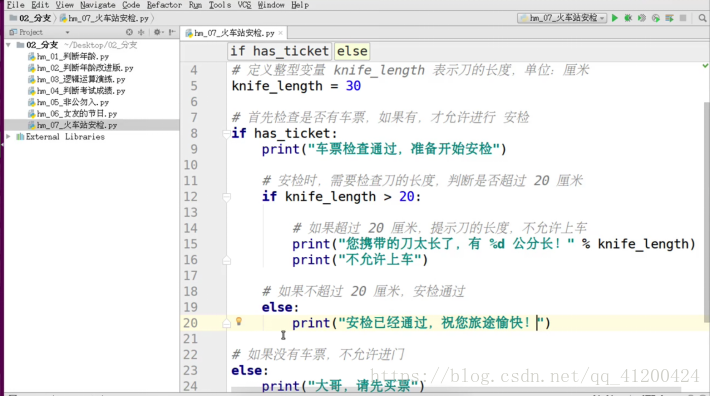Viewport: 711px width, 396px height.
Task: Click 'else' structure breadcrumb
Action: click(x=352, y=51)
